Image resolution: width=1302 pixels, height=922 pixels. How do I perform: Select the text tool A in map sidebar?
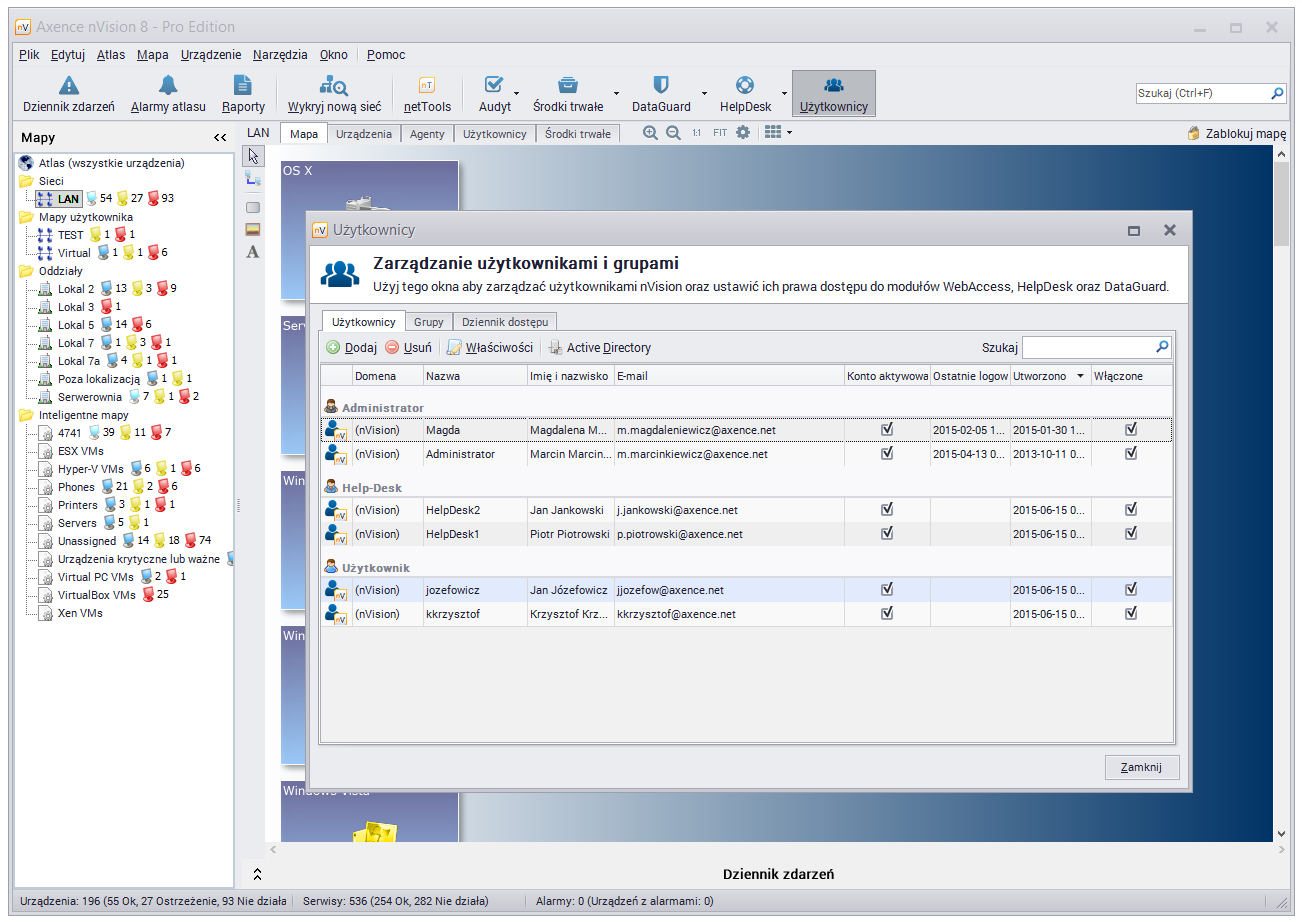point(253,252)
